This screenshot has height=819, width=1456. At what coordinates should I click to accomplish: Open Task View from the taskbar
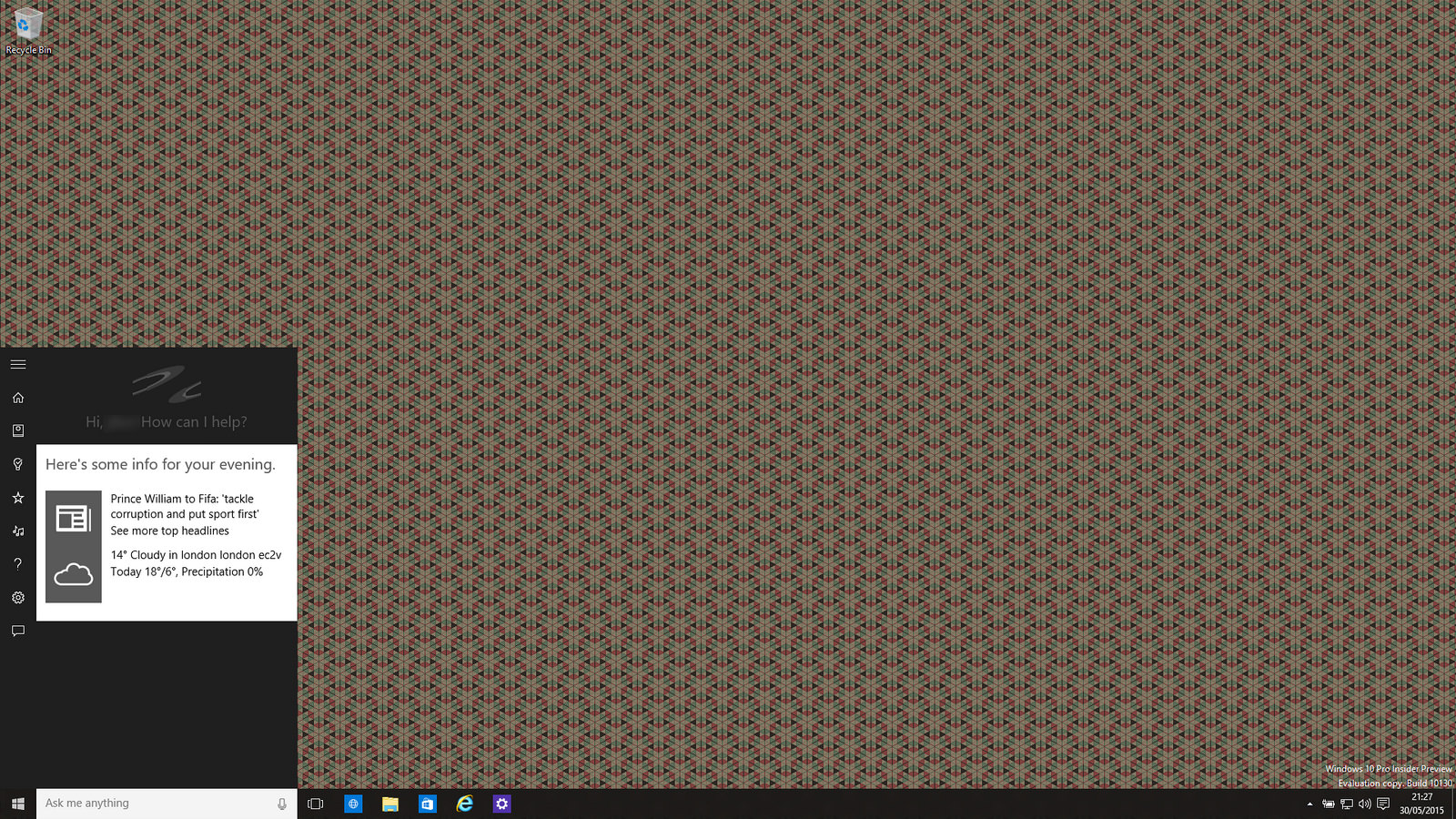click(x=316, y=804)
